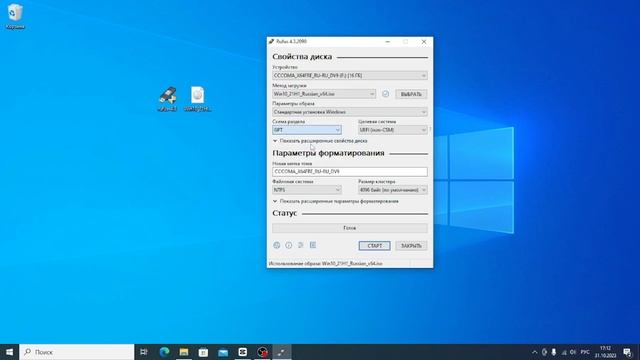Image resolution: width=640 pixels, height=360 pixels.
Task: Click the ВЫБРАТЬ button
Action: (411, 94)
